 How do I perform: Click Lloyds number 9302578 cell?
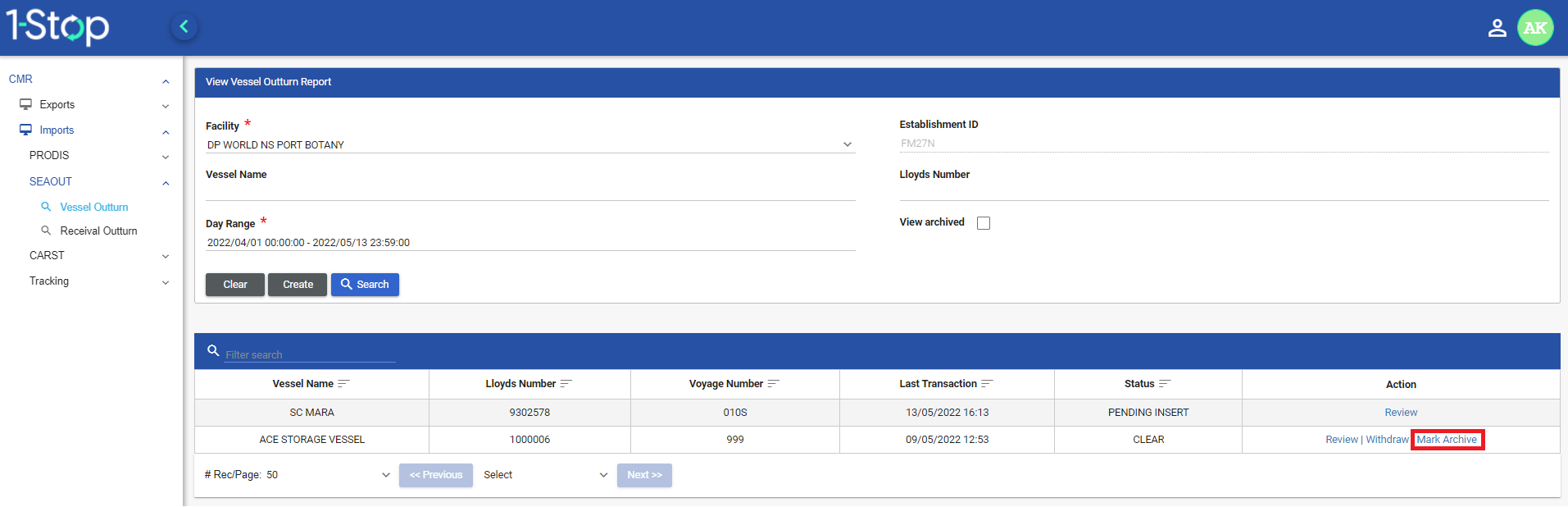click(x=529, y=413)
